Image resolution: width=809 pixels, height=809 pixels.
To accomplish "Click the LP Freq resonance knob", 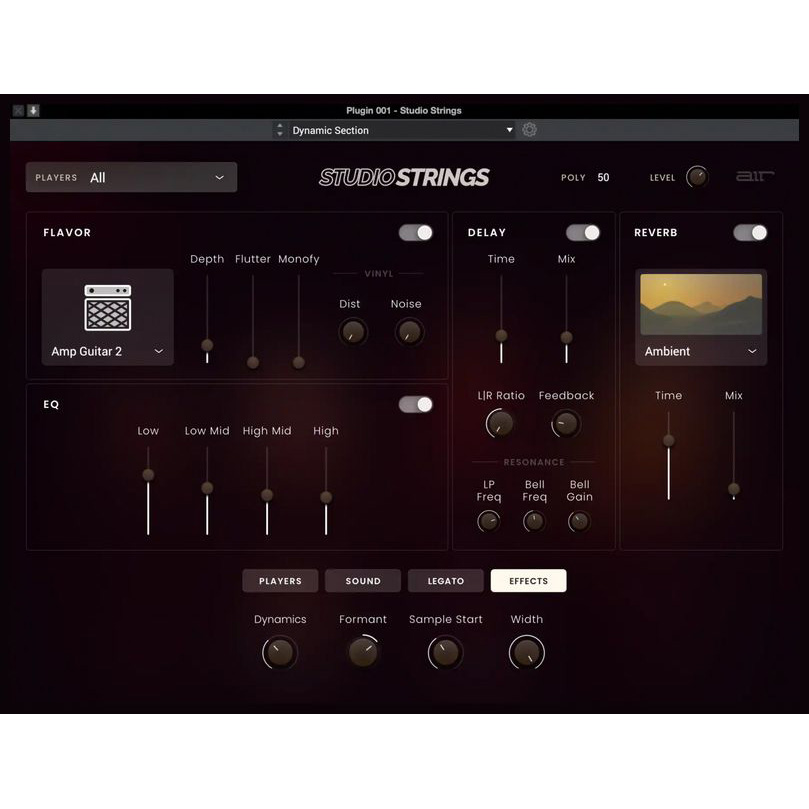I will [488, 522].
